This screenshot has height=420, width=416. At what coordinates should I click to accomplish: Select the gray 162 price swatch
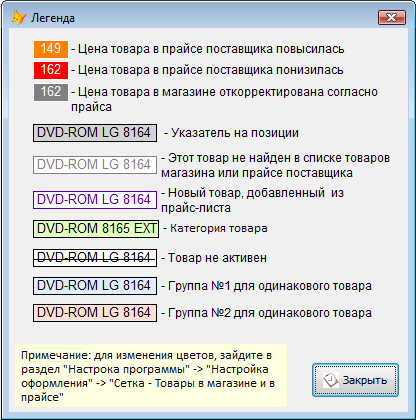[51, 92]
